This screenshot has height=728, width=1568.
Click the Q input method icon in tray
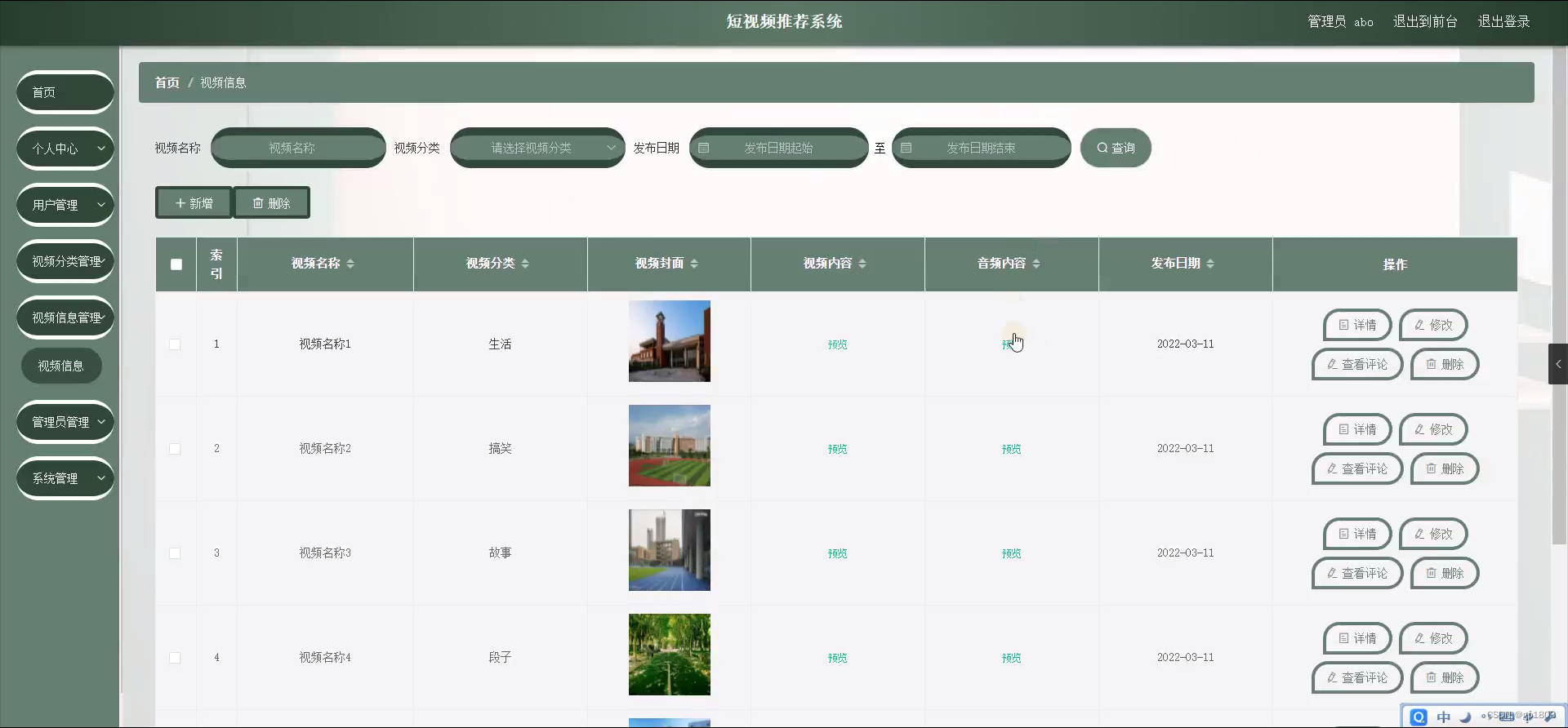click(x=1419, y=717)
